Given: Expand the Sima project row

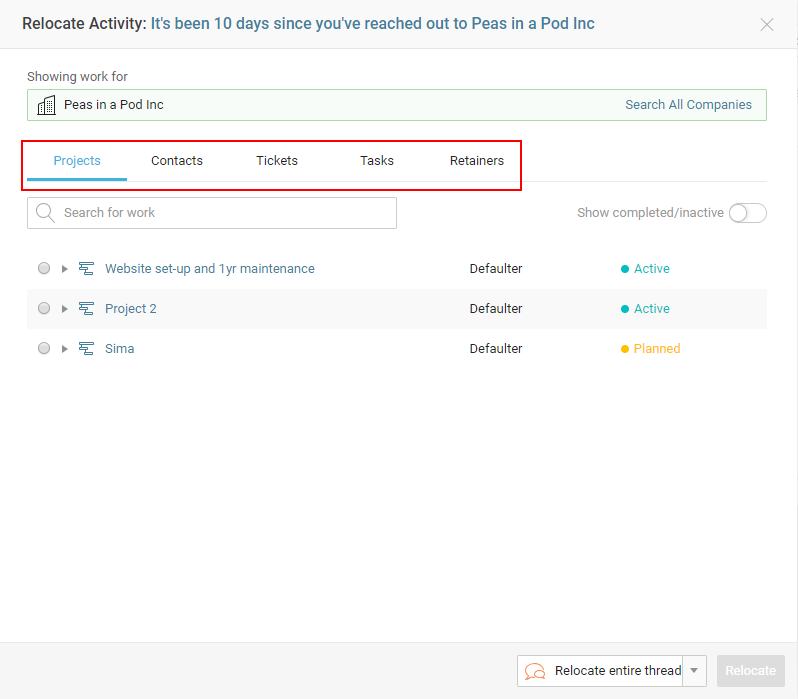Looking at the screenshot, I should click(x=65, y=349).
